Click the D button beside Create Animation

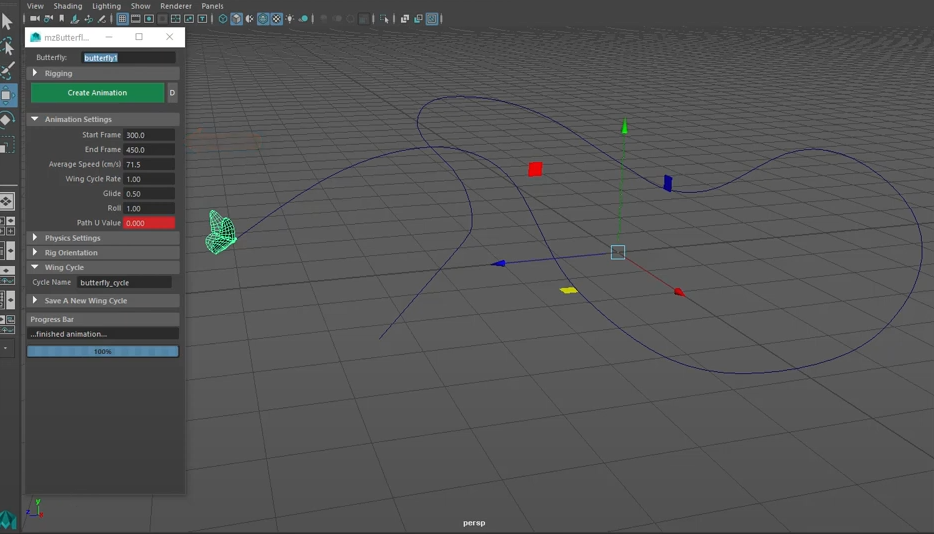172,93
